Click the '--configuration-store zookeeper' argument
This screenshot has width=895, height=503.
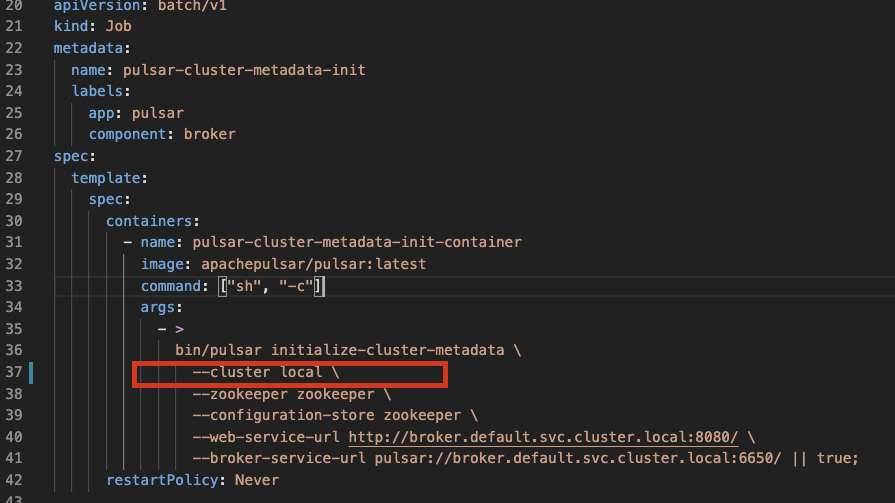point(326,416)
